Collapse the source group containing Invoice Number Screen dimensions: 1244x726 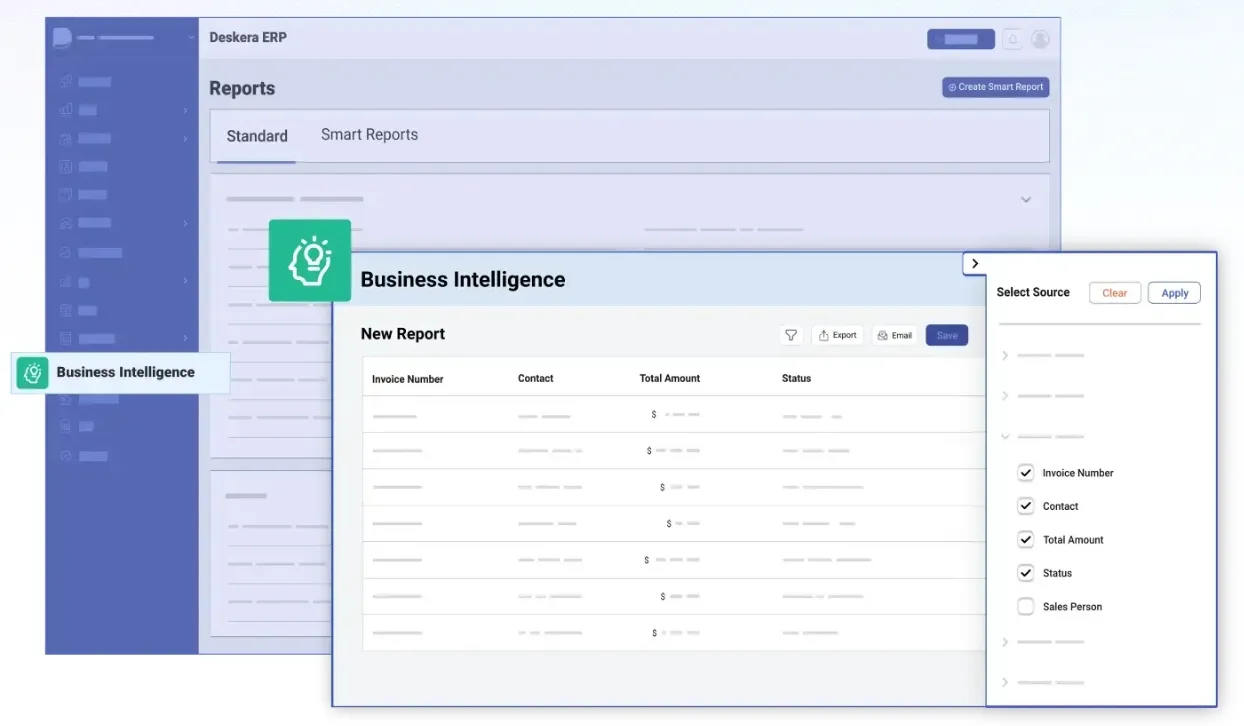(1005, 437)
